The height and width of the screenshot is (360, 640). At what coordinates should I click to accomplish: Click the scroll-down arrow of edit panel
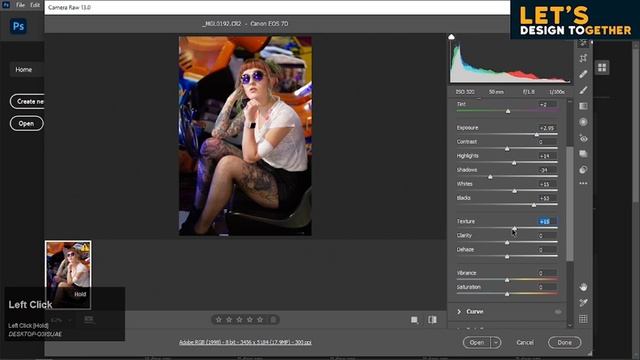[x=570, y=325]
